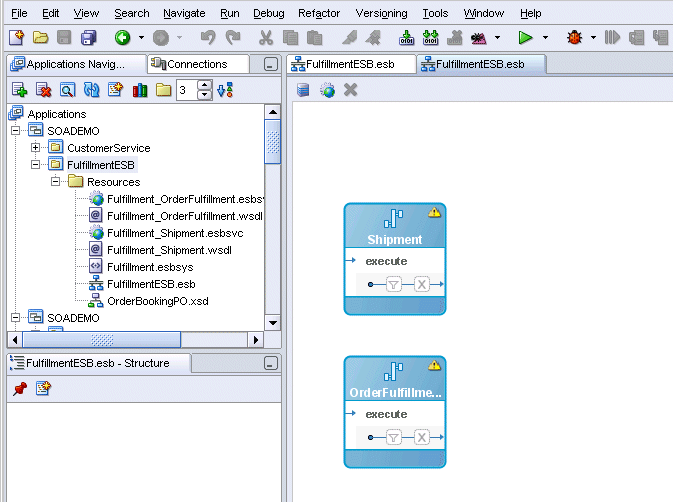The image size is (673, 502).
Task: Collapse the first SOADEMO application node
Action: 15,130
